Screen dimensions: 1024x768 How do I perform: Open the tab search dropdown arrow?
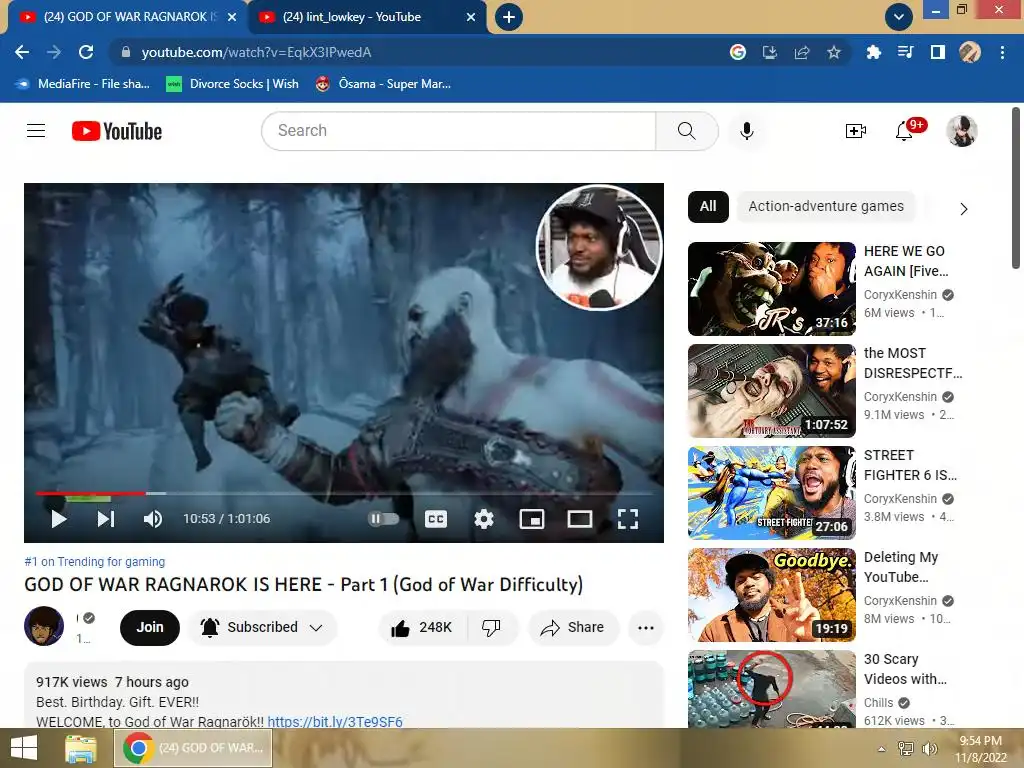[x=899, y=17]
